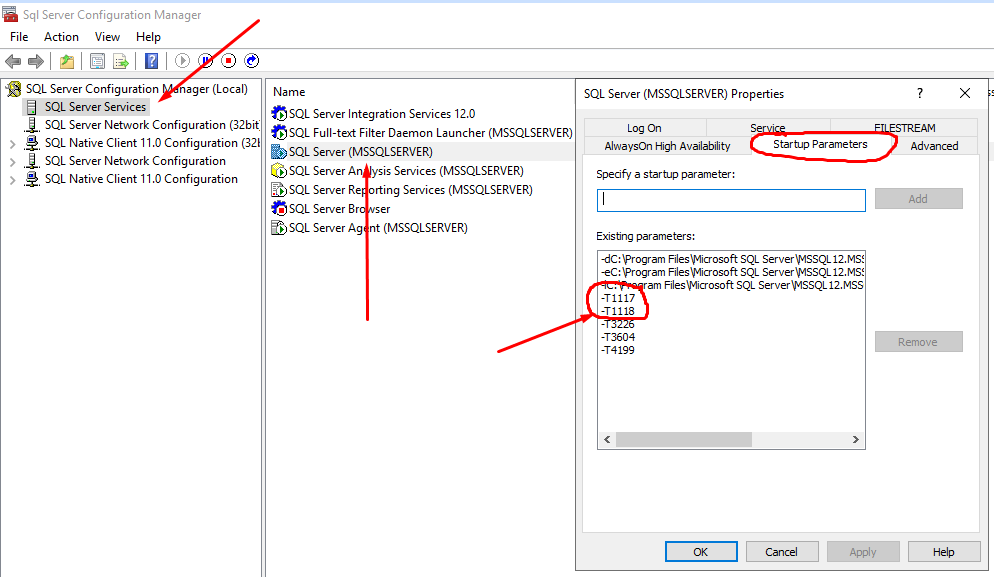Select the -T3226 parameter
Viewport: 994px width, 577px height.
tap(618, 324)
